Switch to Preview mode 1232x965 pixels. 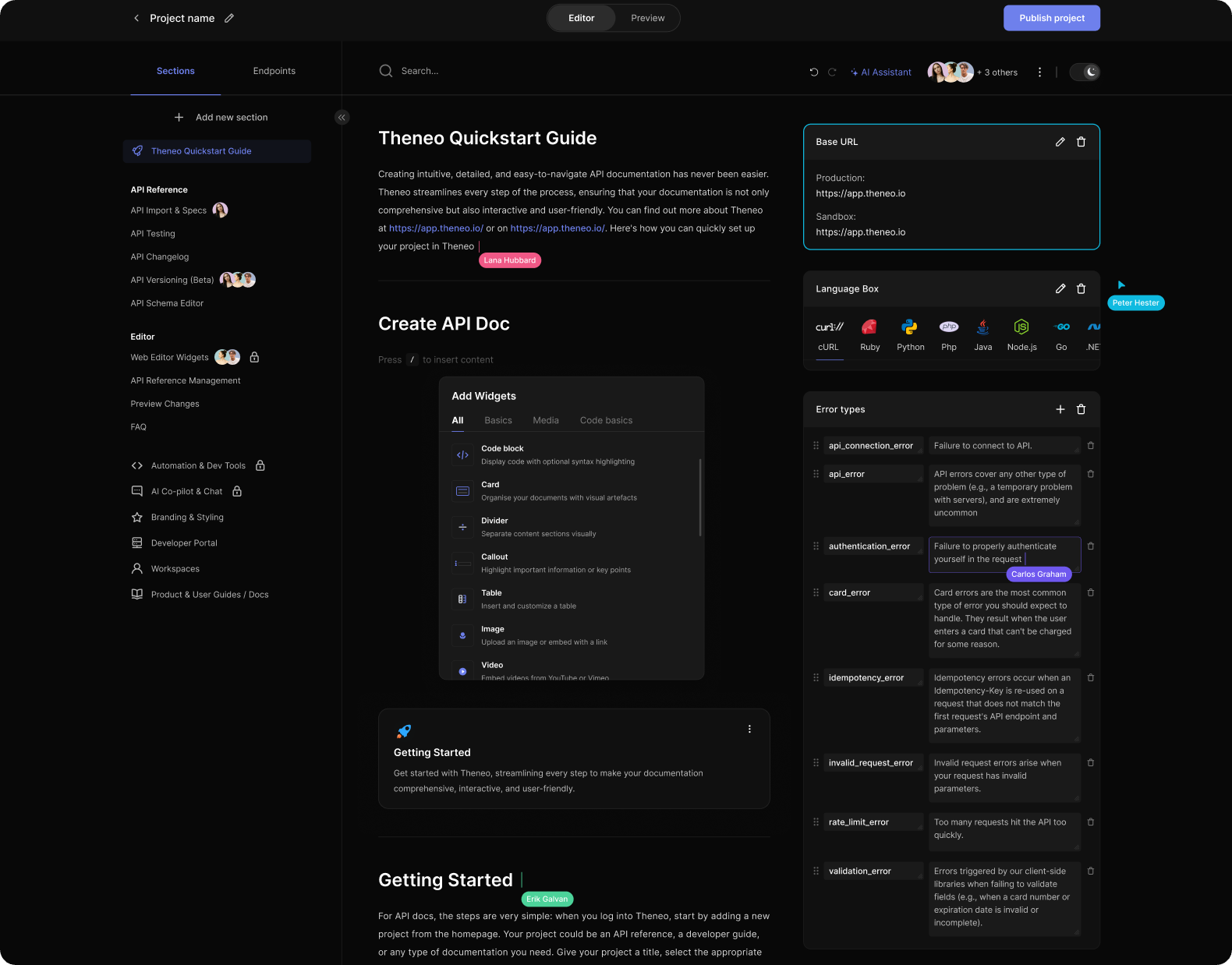[x=647, y=18]
